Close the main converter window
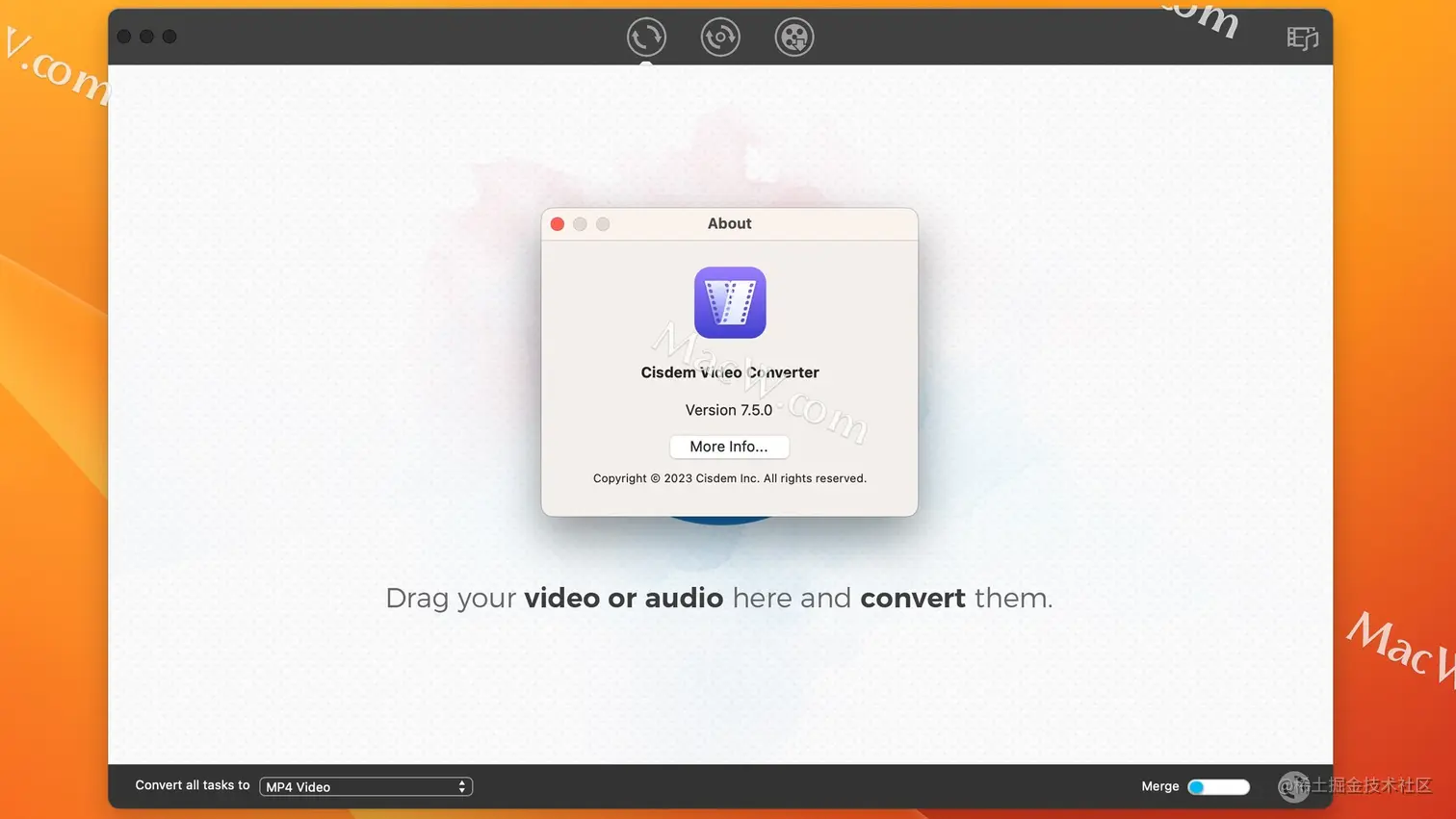The width and height of the screenshot is (1456, 819). [x=124, y=37]
